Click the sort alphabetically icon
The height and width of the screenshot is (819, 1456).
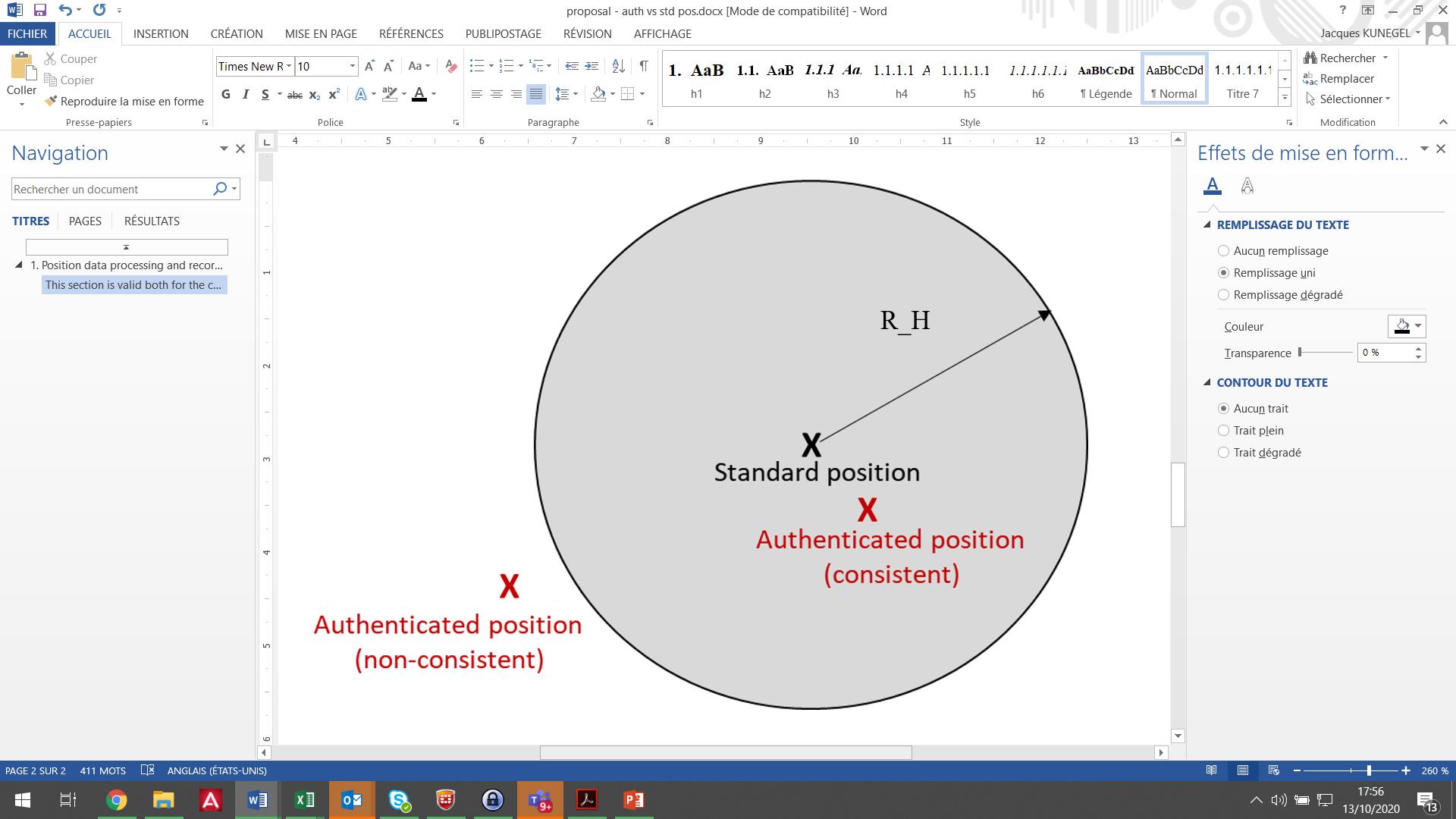(618, 66)
